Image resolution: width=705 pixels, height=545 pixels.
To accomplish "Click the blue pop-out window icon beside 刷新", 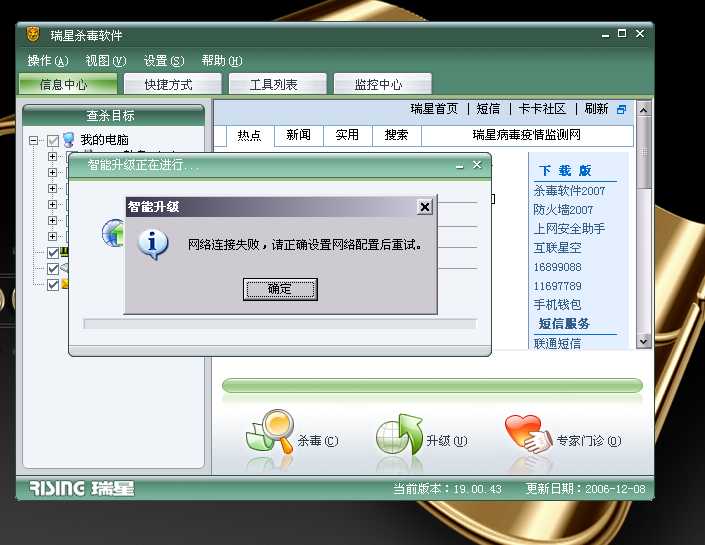I will [621, 109].
